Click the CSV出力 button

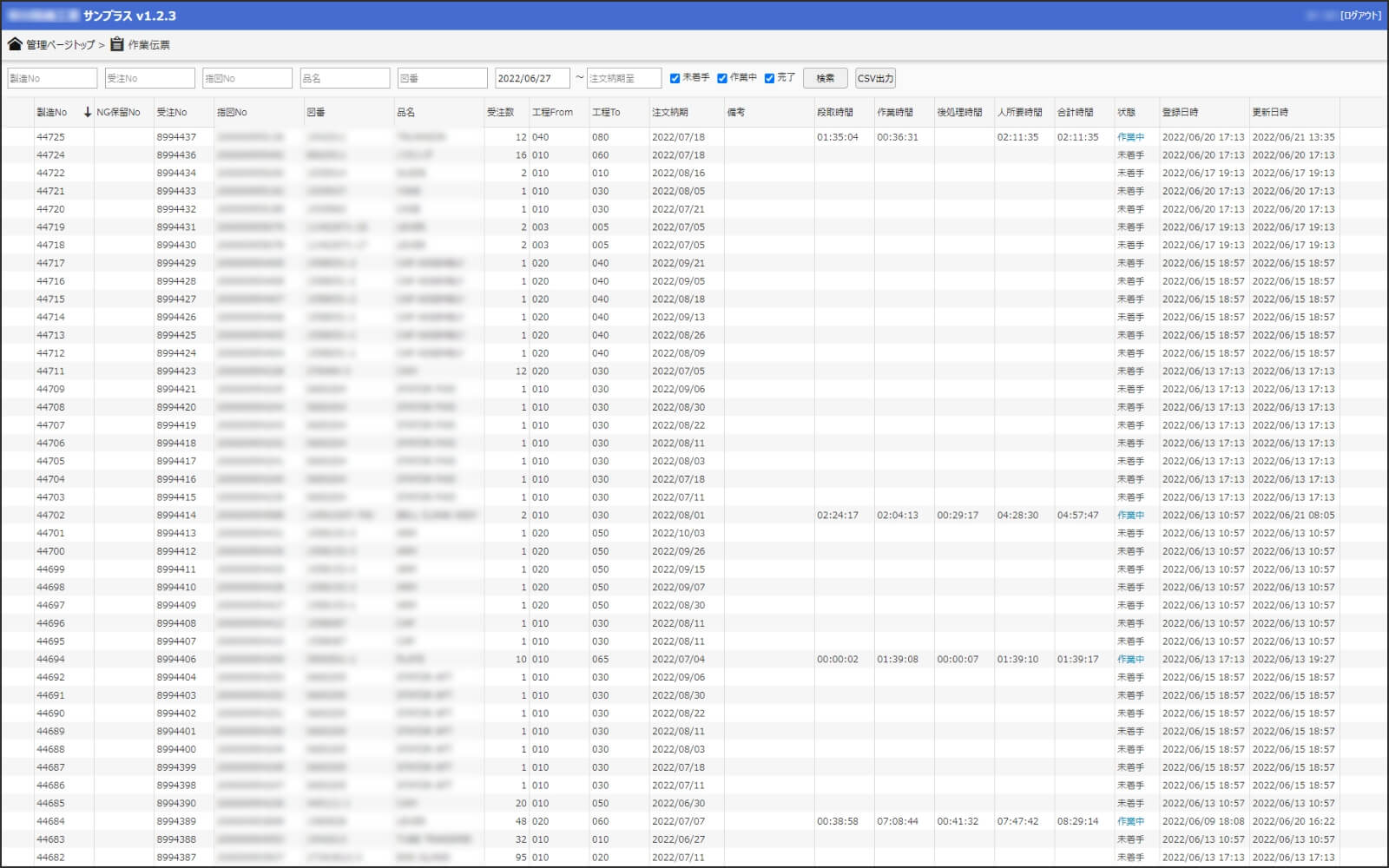[x=875, y=78]
